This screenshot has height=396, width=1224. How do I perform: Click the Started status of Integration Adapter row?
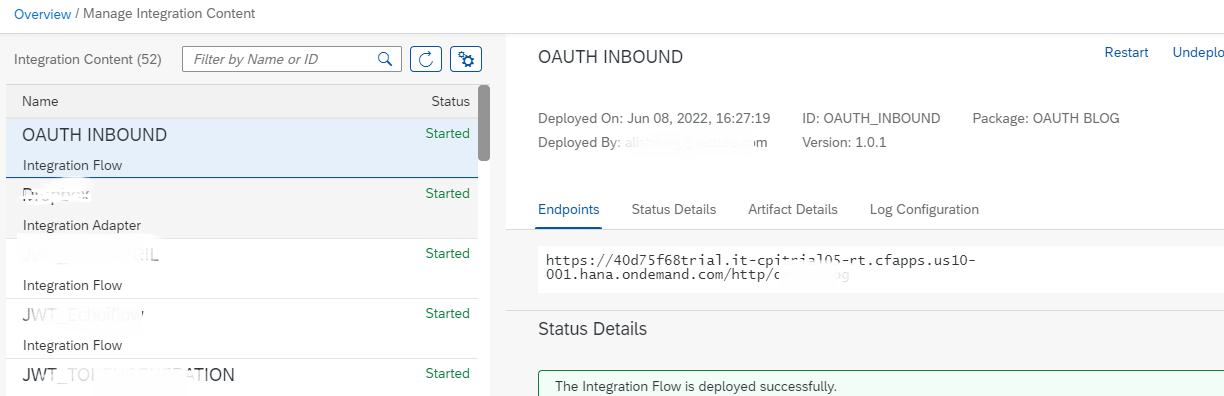pyautogui.click(x=447, y=193)
